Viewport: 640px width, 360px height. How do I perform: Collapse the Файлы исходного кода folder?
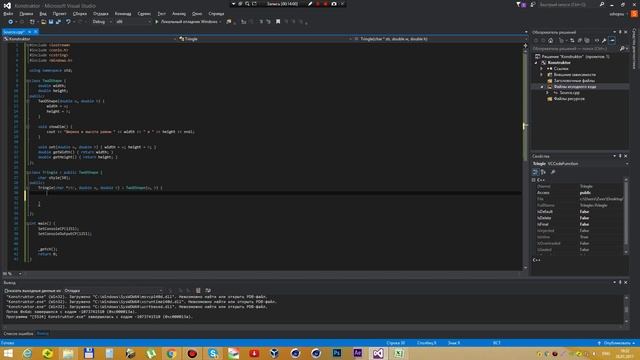[542, 87]
